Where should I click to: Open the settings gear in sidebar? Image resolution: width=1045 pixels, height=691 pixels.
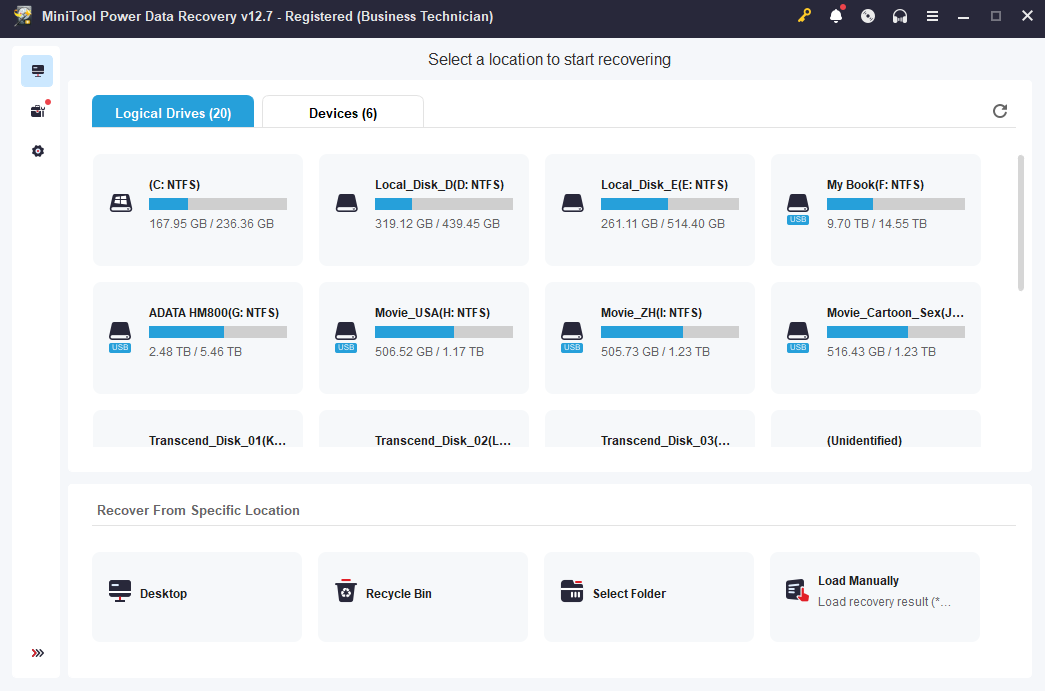coord(37,151)
